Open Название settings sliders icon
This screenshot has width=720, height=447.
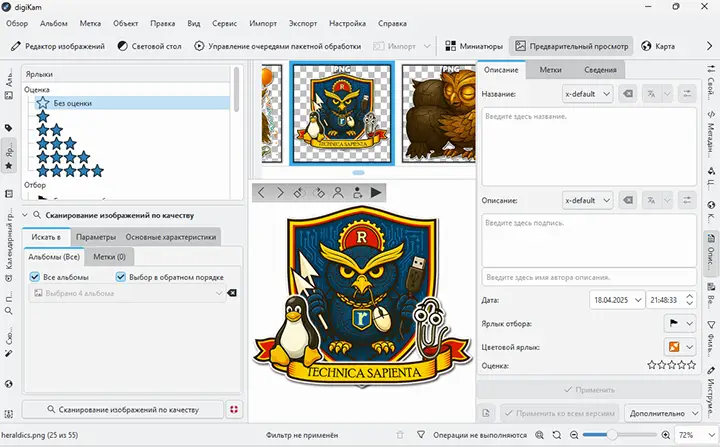(x=687, y=94)
